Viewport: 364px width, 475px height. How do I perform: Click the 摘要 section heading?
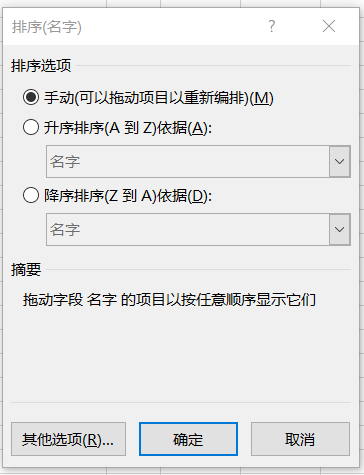coord(26,269)
